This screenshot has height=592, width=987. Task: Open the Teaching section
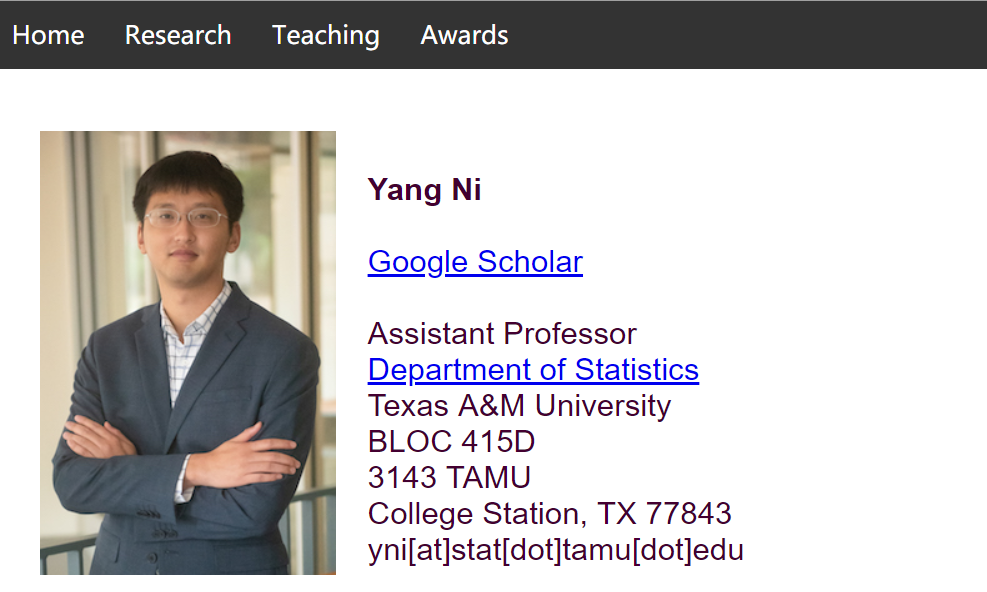326,35
